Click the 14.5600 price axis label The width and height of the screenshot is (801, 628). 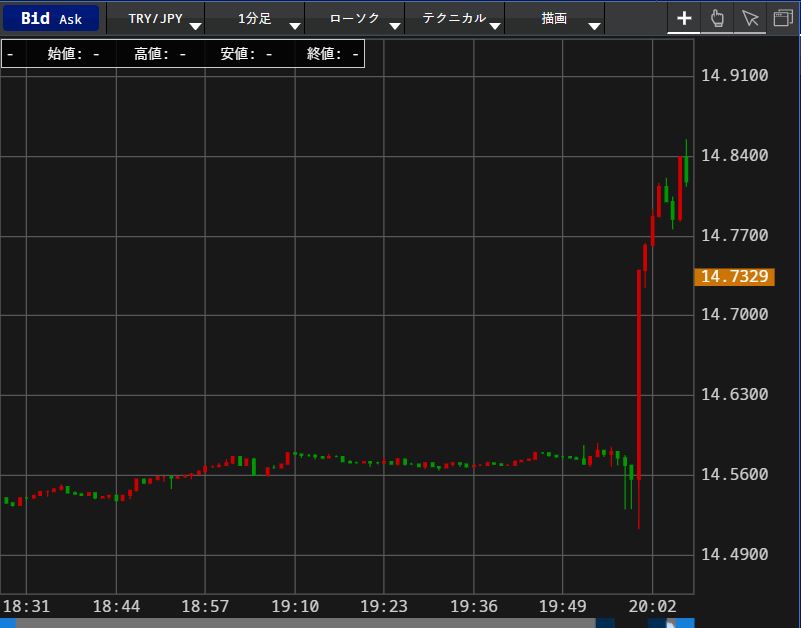pos(735,475)
